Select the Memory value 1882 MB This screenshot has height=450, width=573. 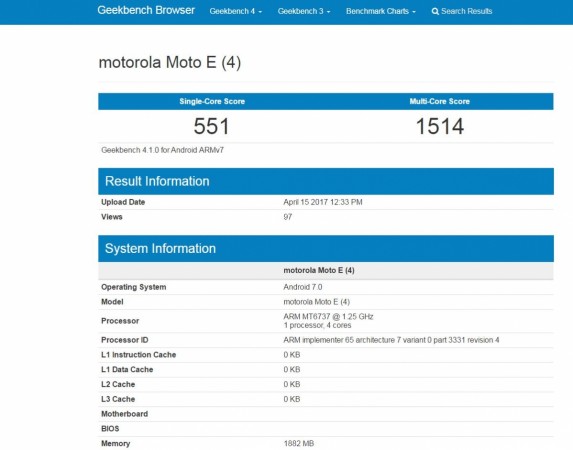(x=299, y=444)
